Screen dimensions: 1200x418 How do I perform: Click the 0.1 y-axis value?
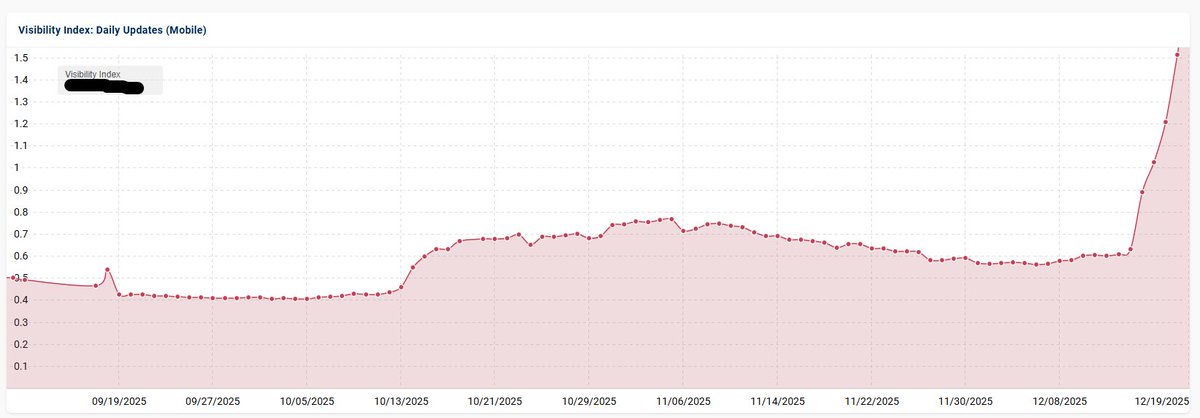20,366
